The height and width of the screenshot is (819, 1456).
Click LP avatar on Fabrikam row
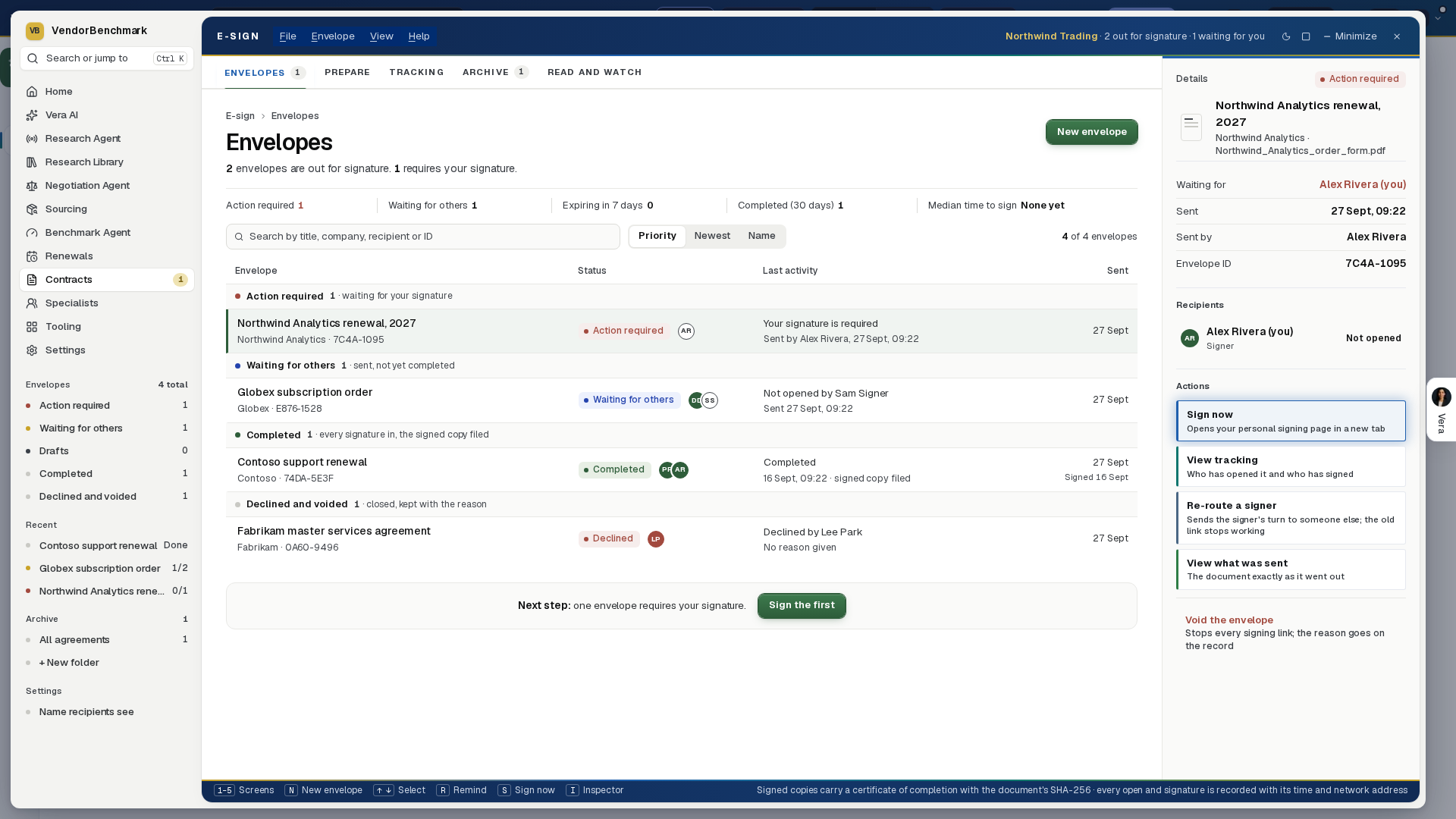(656, 539)
